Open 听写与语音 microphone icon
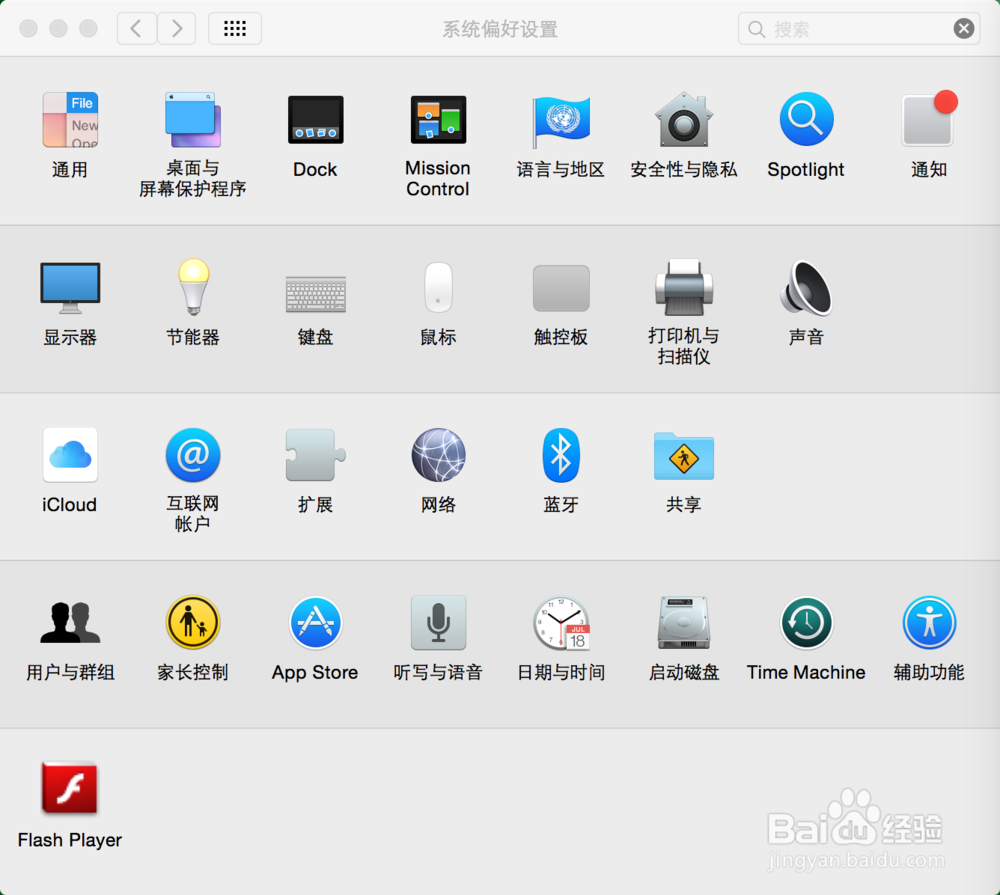This screenshot has width=1000, height=895. pyautogui.click(x=438, y=622)
